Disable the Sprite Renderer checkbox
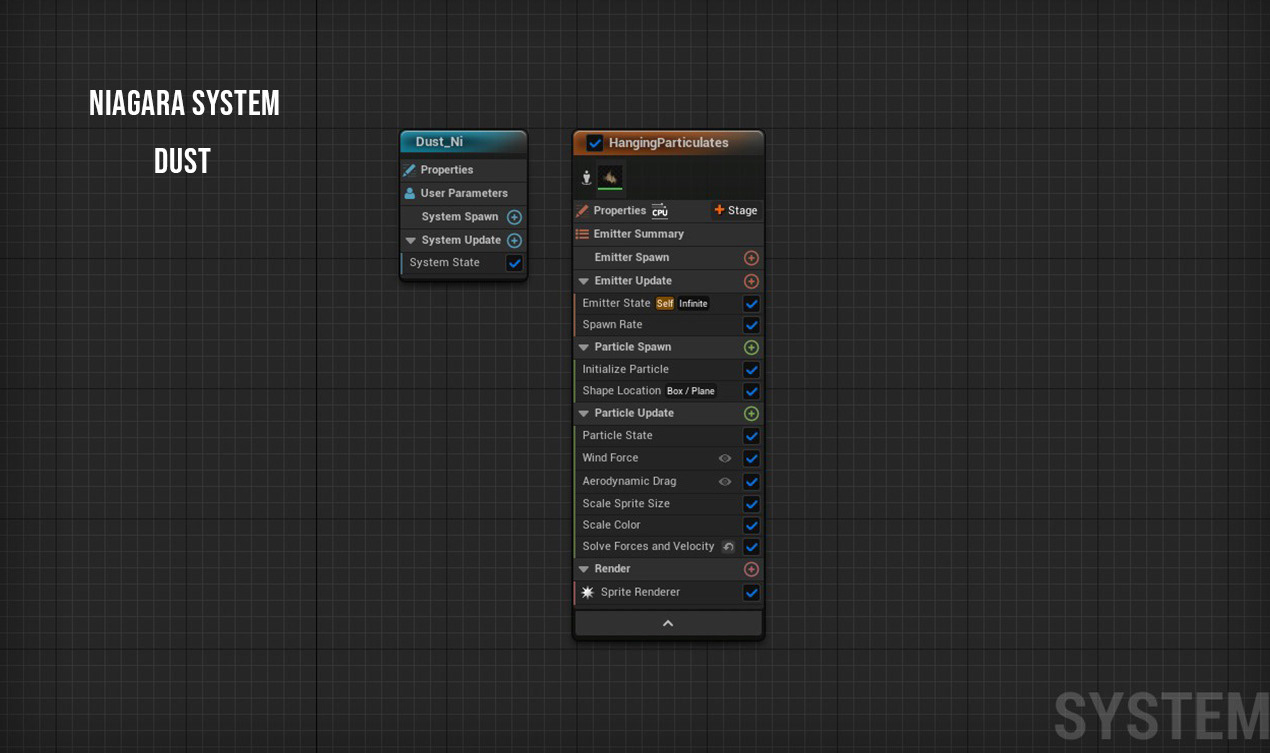The image size is (1270, 753). tap(751, 592)
